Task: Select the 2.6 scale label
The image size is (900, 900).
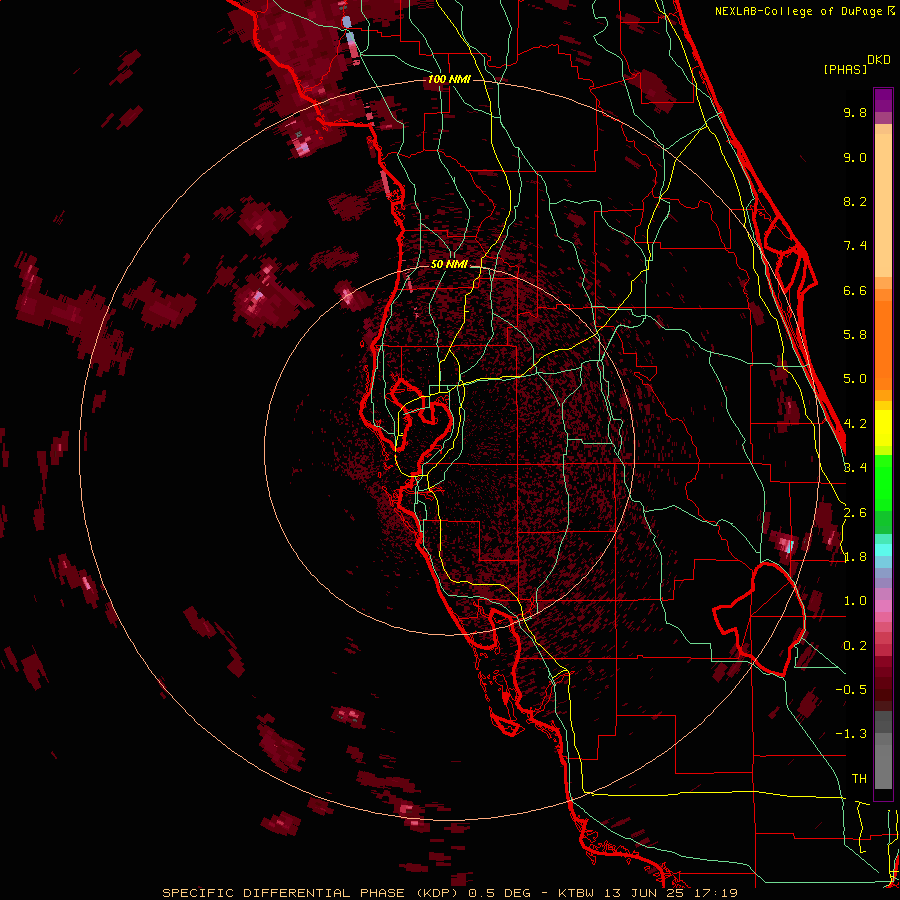Action: point(855,513)
